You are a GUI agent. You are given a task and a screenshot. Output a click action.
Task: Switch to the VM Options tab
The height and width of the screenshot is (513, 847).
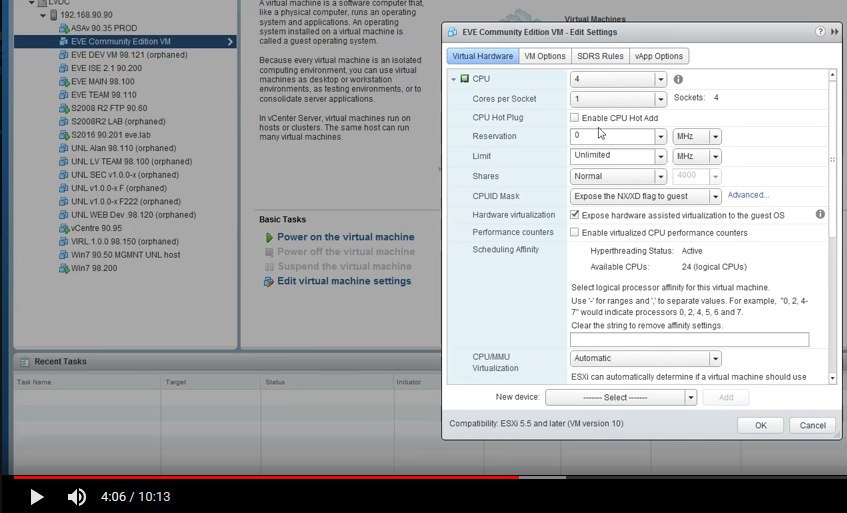click(x=544, y=56)
